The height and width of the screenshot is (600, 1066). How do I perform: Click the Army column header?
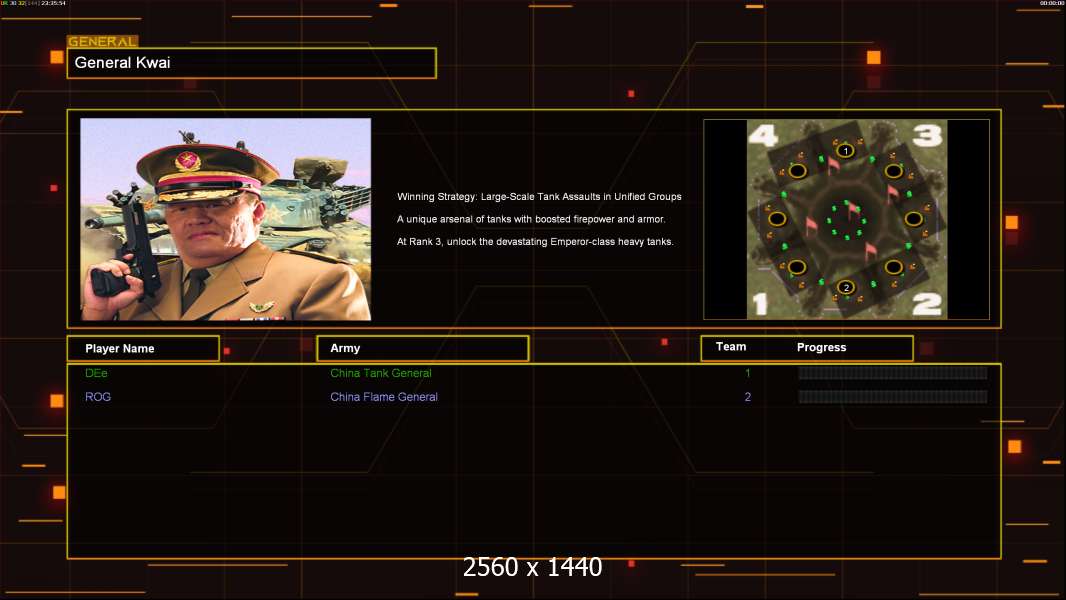[423, 349]
